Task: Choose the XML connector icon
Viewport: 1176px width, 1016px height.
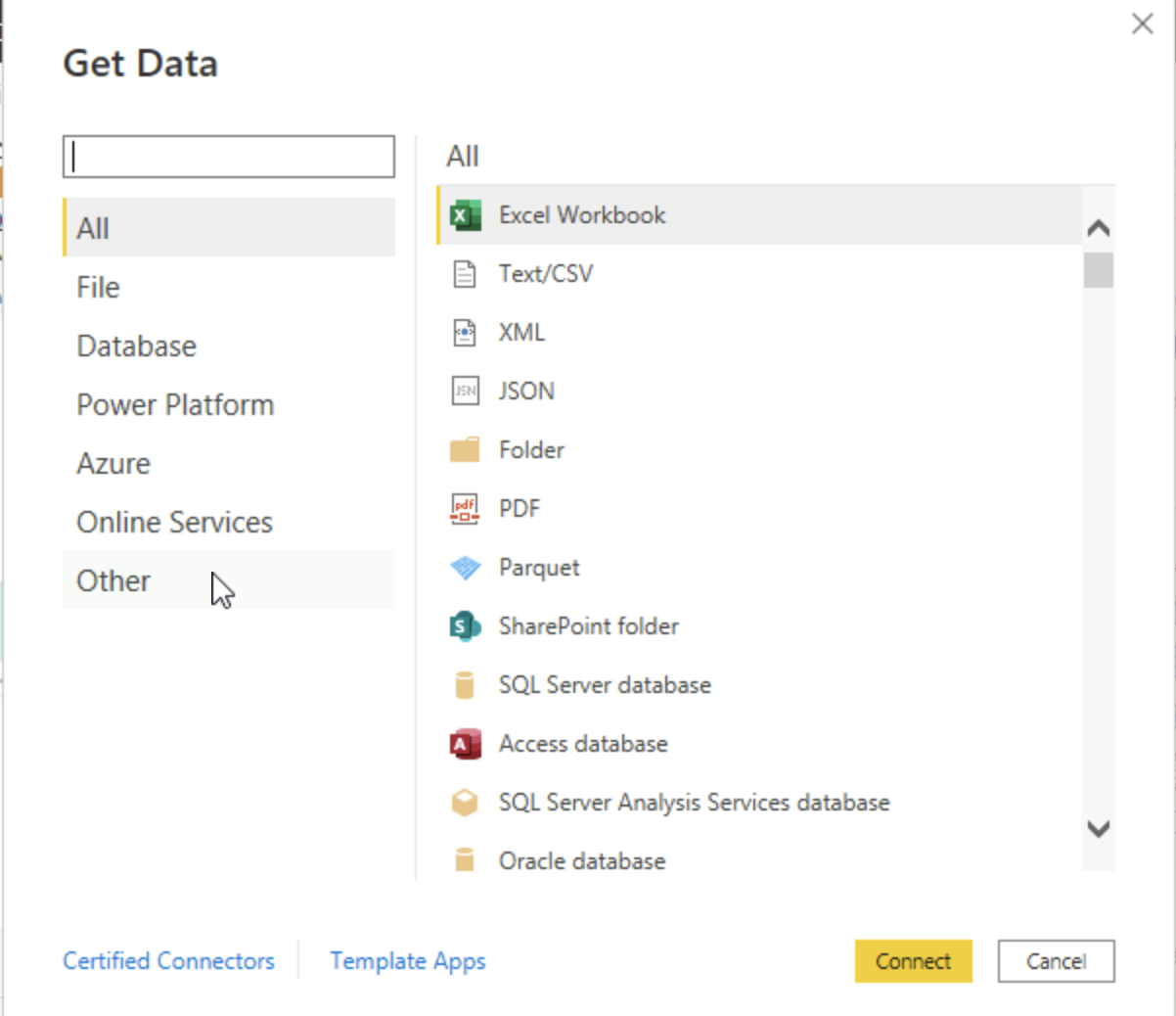Action: [465, 333]
